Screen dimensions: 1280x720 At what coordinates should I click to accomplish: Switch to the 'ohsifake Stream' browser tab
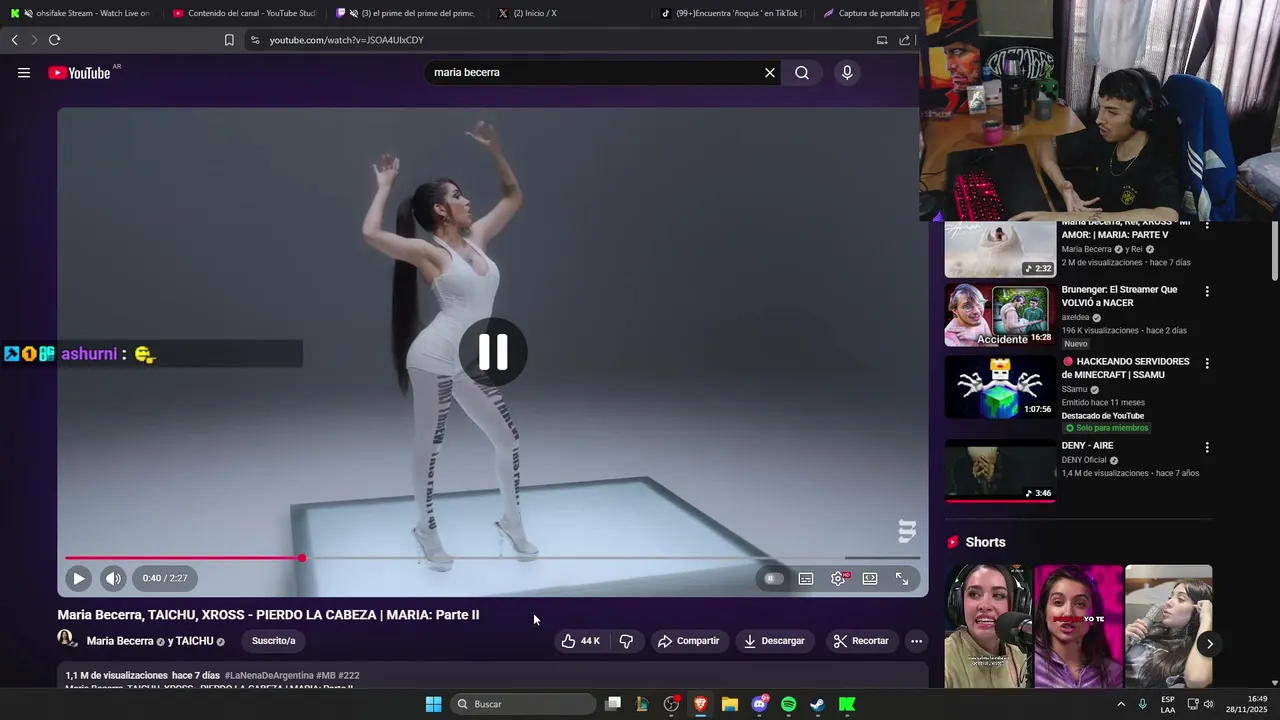83,13
